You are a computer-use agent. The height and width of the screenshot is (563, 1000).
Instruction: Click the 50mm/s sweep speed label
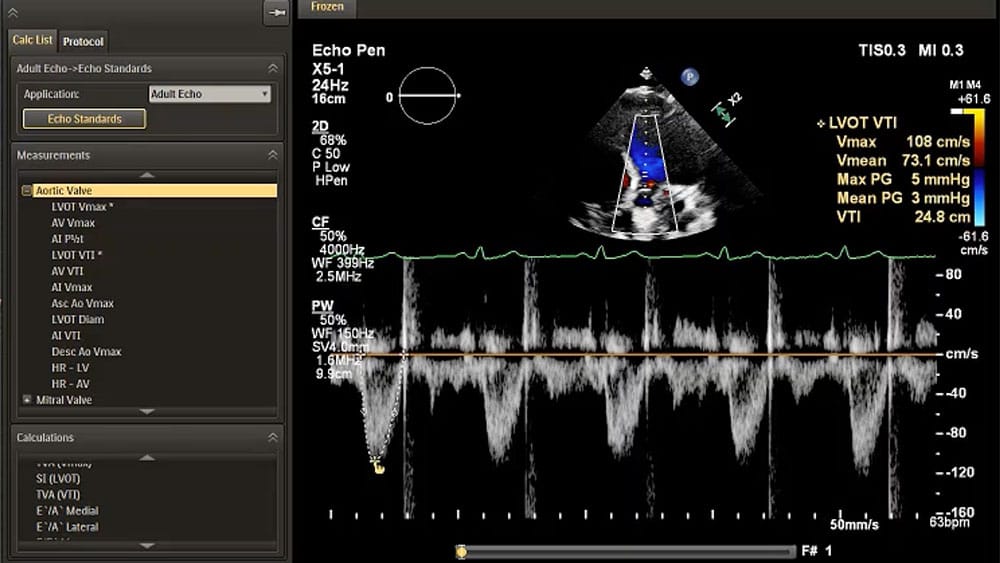coord(854,524)
